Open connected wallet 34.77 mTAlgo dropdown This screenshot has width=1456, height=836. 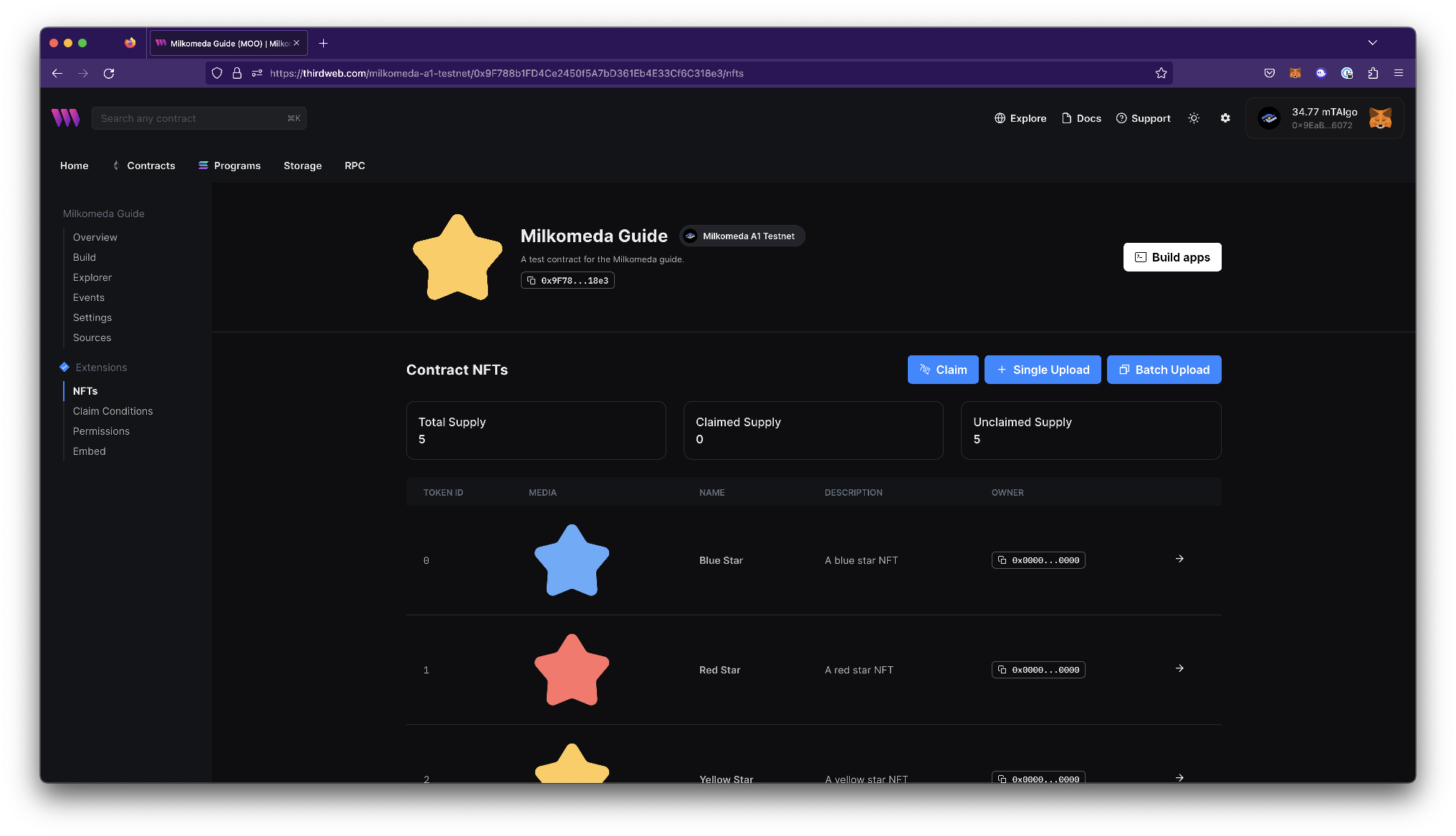click(x=1324, y=118)
